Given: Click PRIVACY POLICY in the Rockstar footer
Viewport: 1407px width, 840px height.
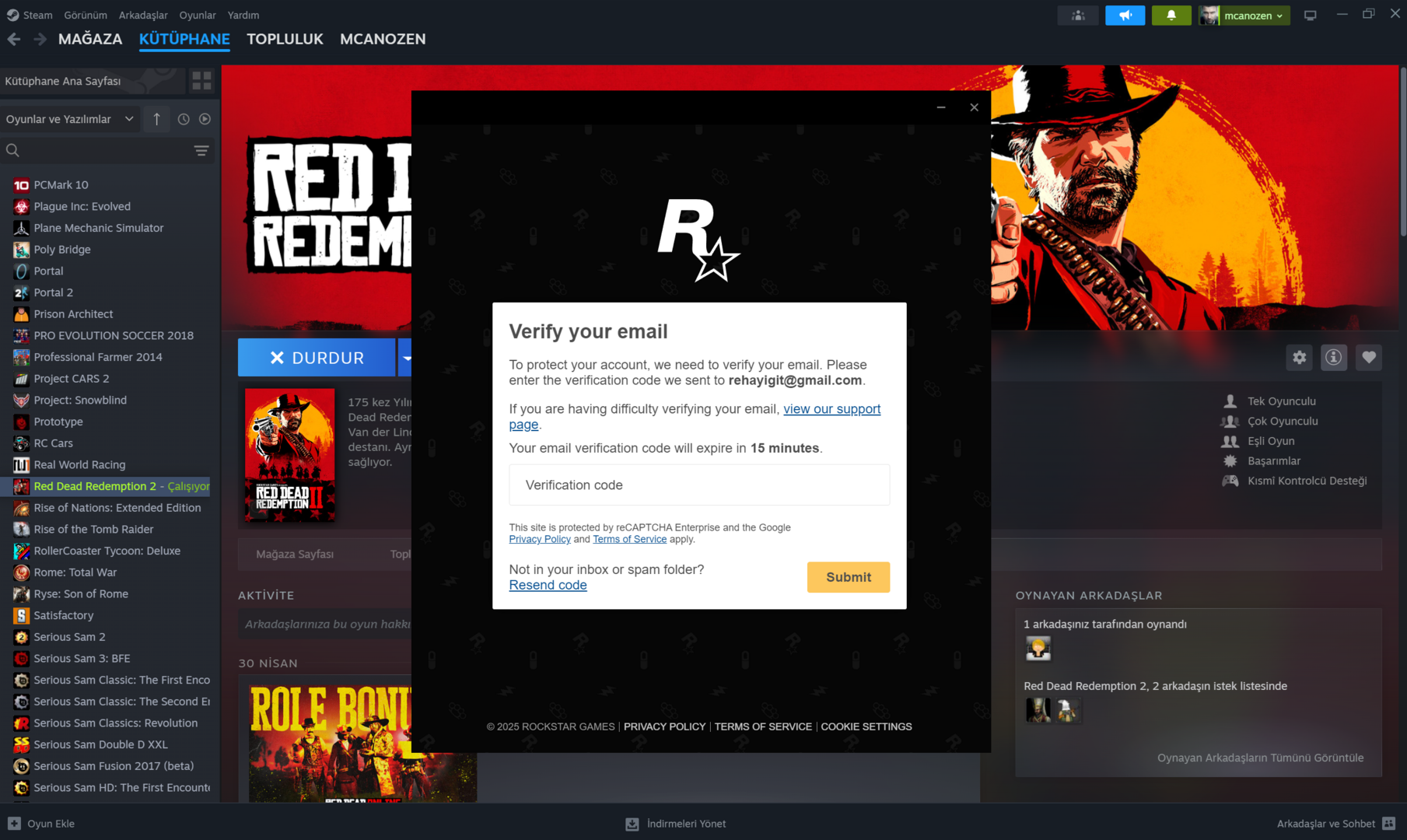Looking at the screenshot, I should click(664, 726).
